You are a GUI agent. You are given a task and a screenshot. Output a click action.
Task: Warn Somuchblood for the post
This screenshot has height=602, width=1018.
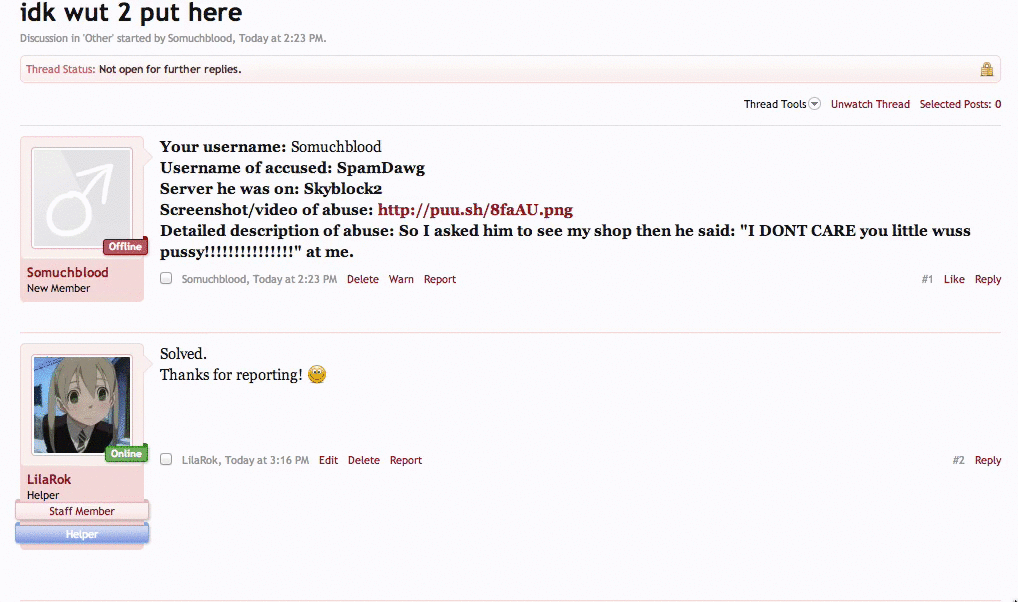point(401,279)
